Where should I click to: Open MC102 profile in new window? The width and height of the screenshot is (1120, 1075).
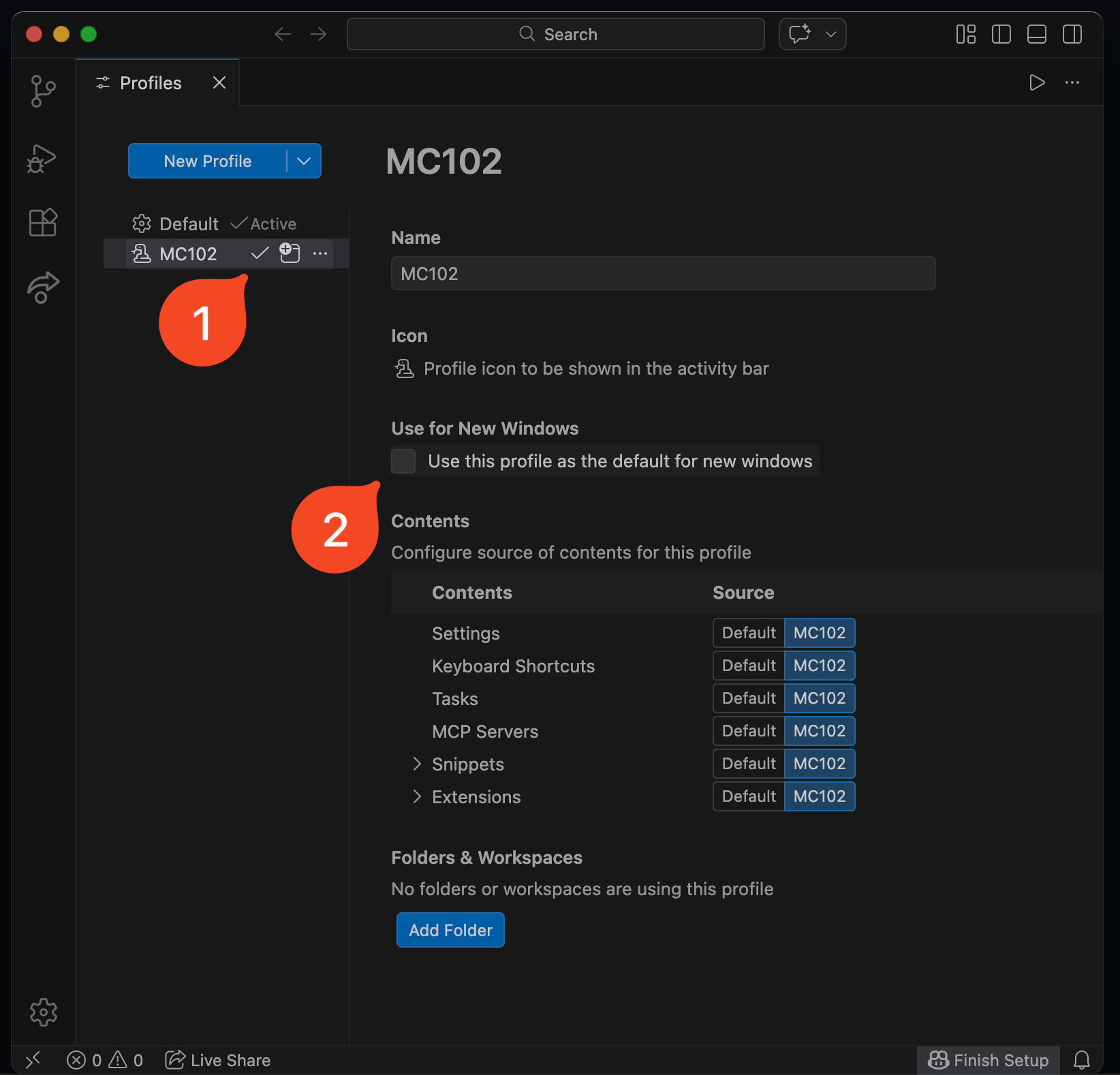coord(290,253)
